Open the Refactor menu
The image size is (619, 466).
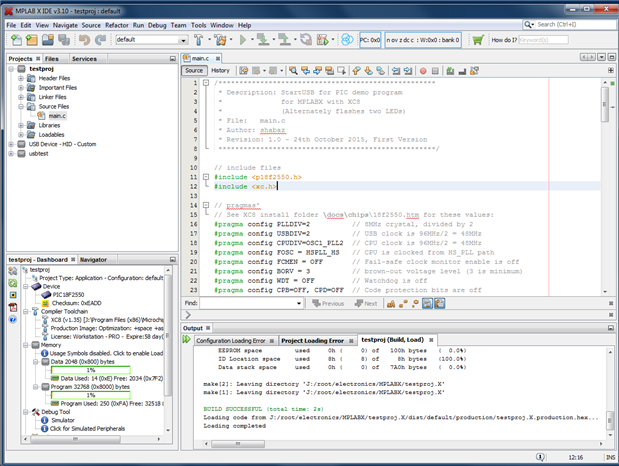click(x=117, y=24)
